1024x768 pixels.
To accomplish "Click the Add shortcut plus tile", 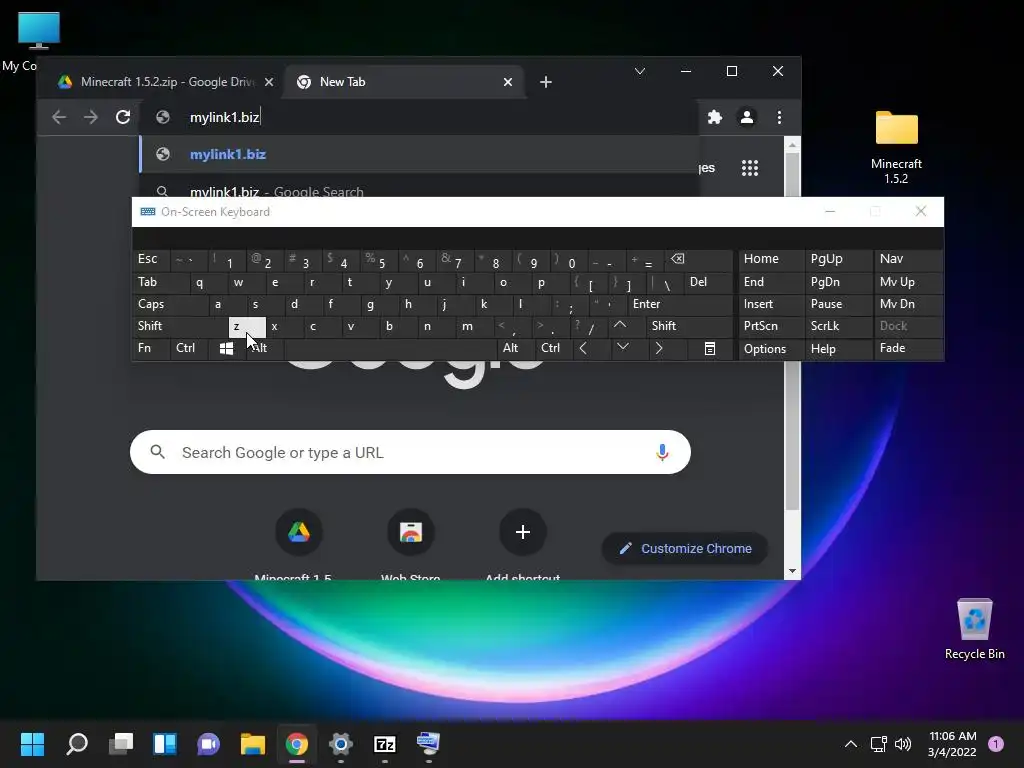I will (522, 532).
